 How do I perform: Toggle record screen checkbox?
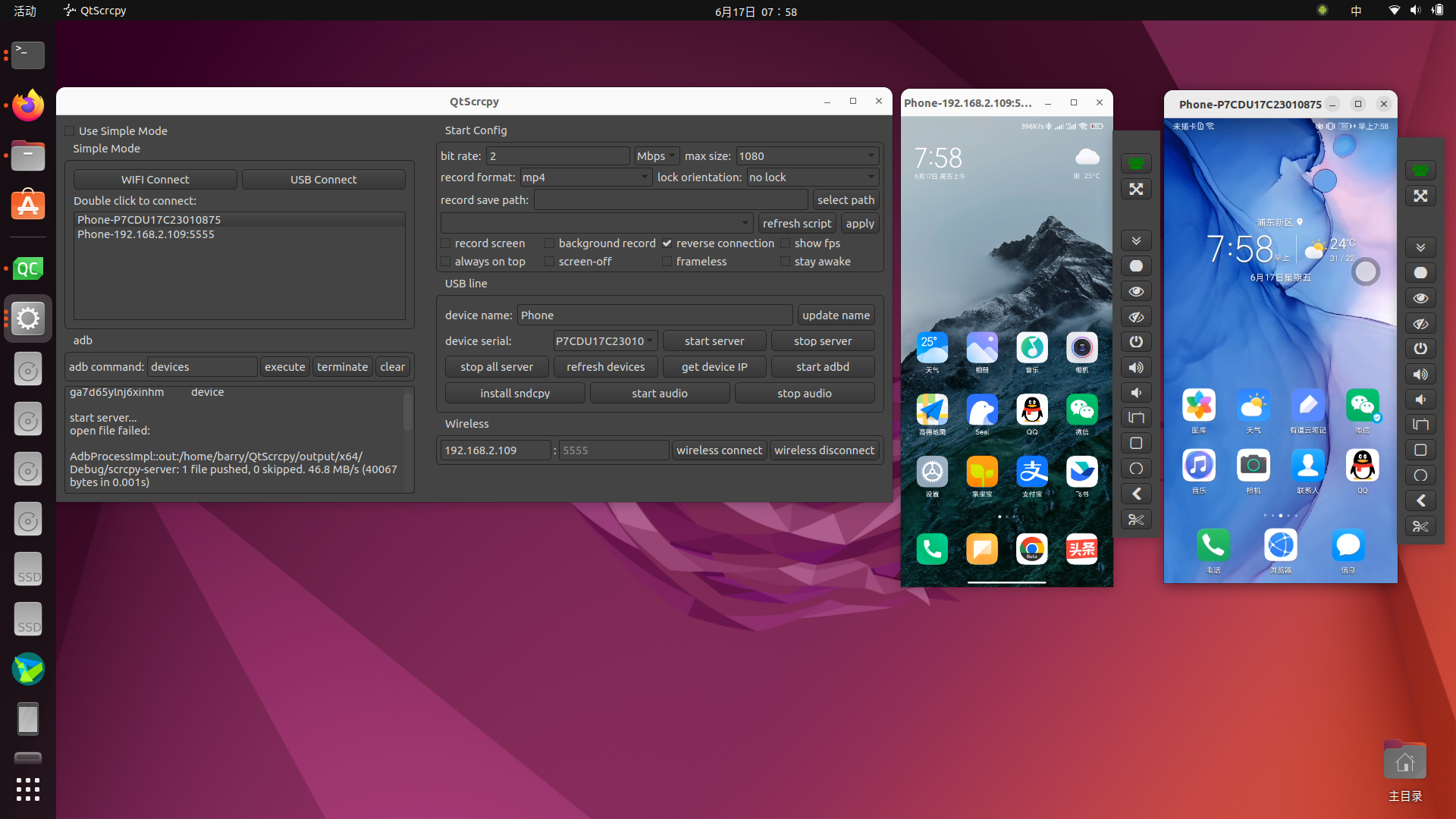446,244
